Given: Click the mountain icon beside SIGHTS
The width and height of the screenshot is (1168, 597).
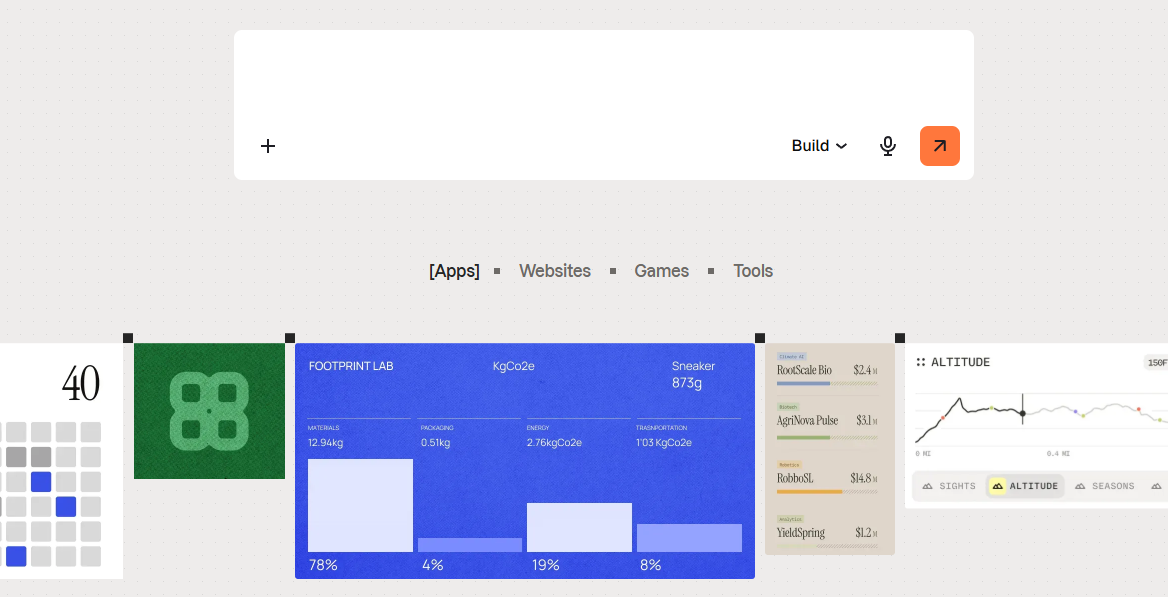Looking at the screenshot, I should point(927,486).
